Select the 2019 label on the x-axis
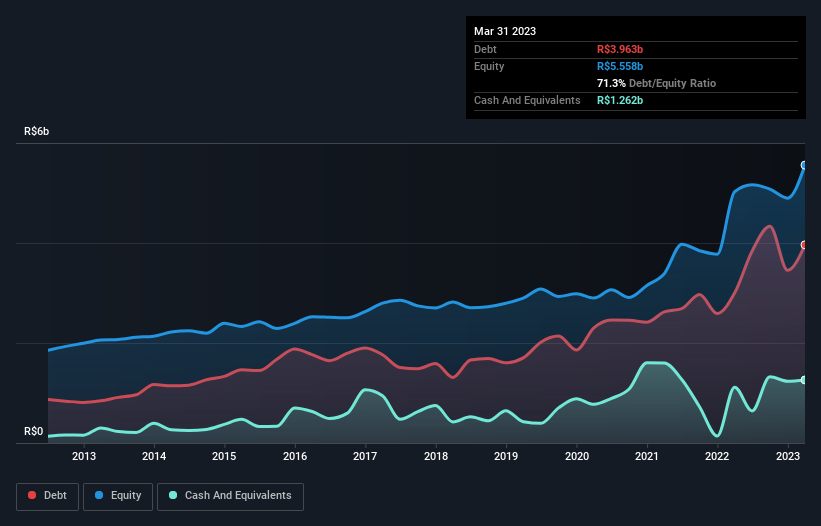 tap(507, 457)
